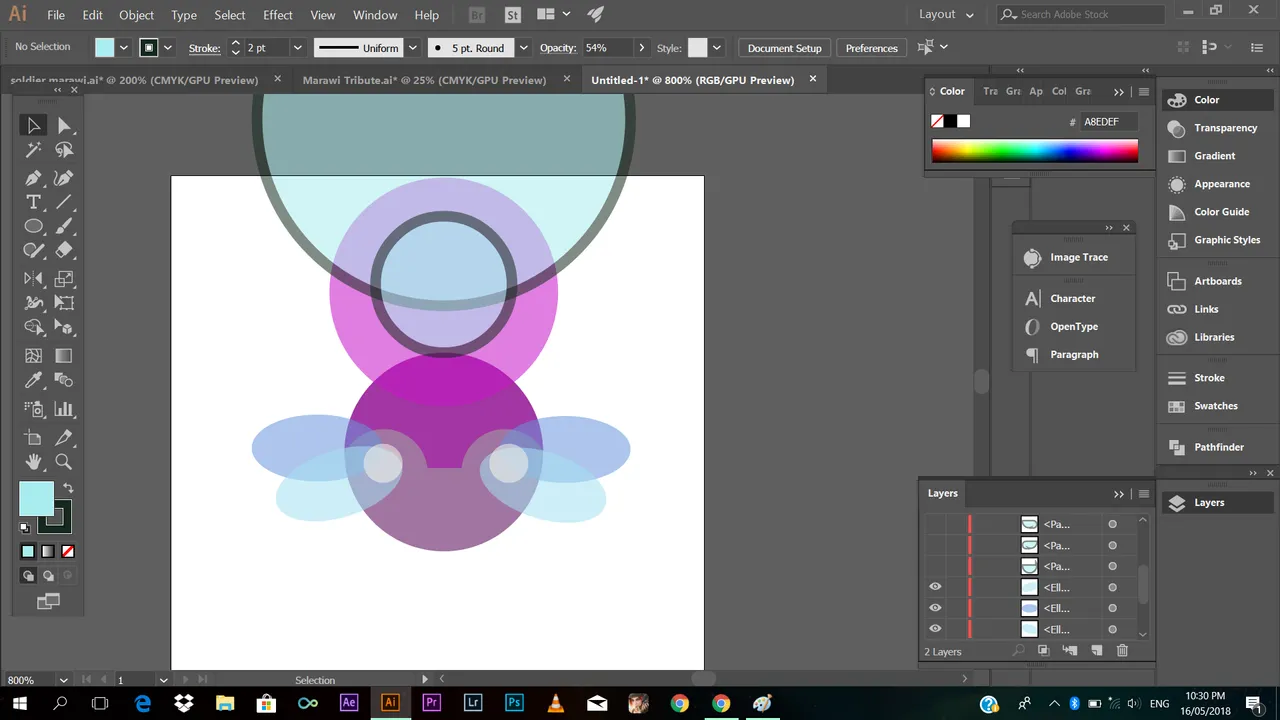Image resolution: width=1280 pixels, height=720 pixels.
Task: Open the Fill swatch dropdown in control bar
Action: [x=124, y=48]
